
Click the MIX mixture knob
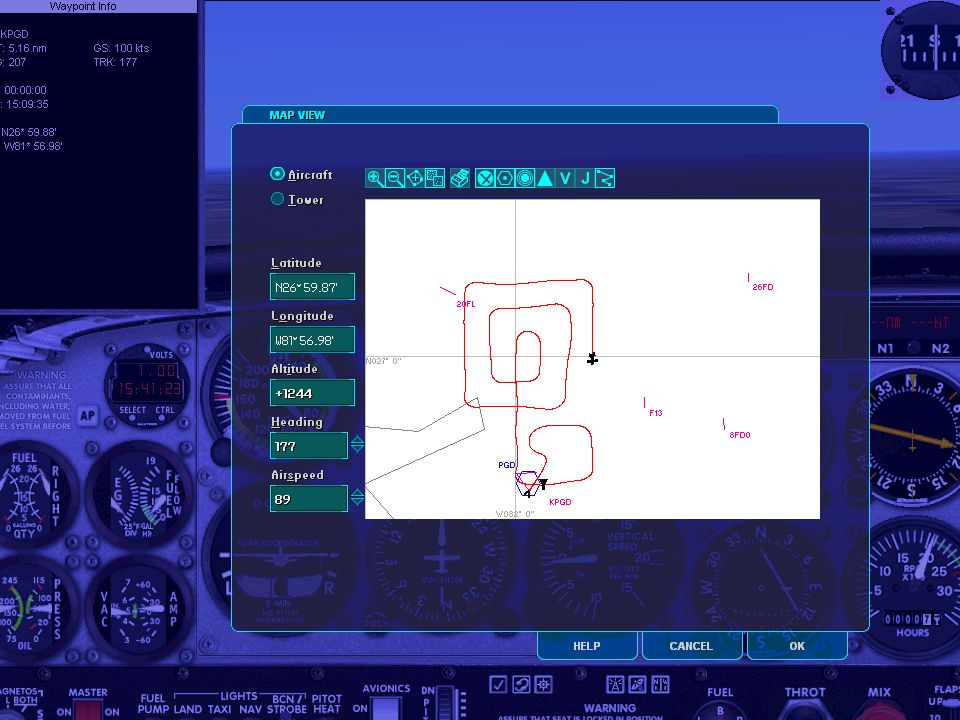pyautogui.click(x=879, y=709)
